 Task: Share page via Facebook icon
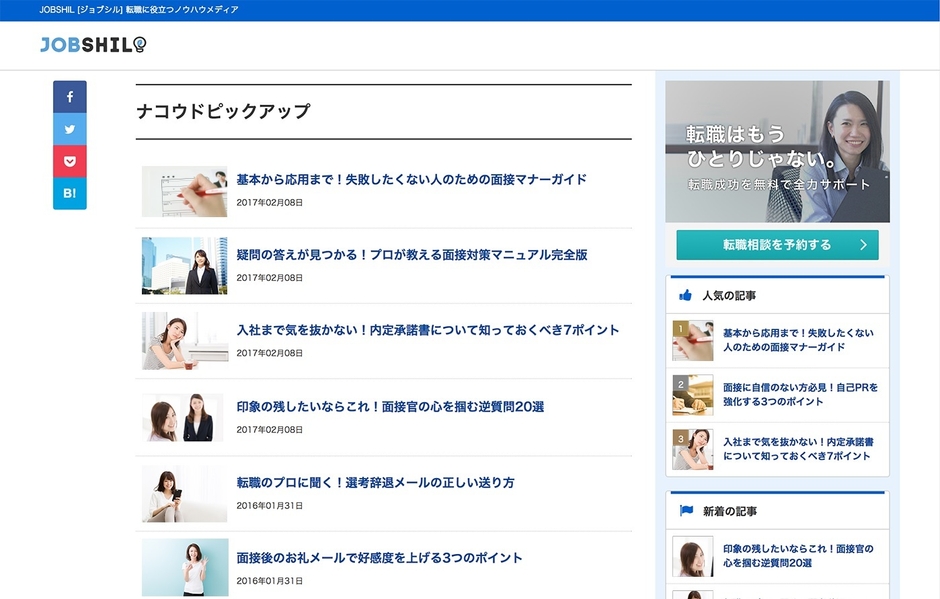tap(70, 97)
